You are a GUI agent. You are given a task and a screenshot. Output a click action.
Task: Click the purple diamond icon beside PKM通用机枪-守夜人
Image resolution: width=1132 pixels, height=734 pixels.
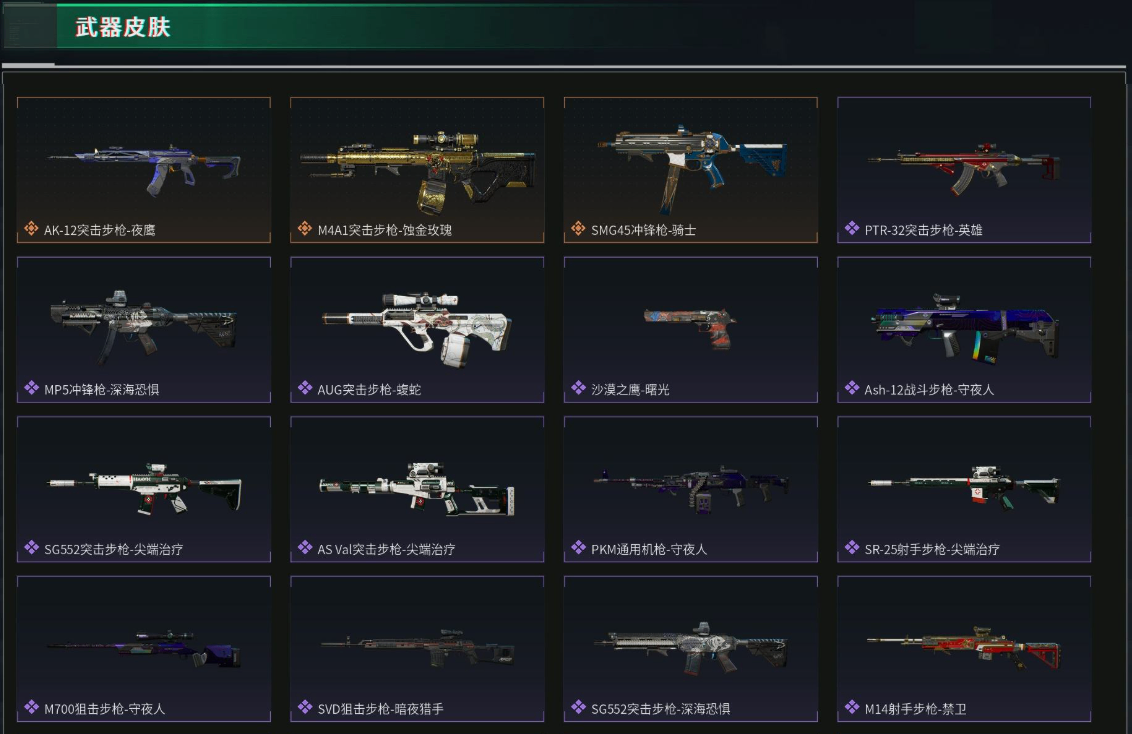(578, 548)
